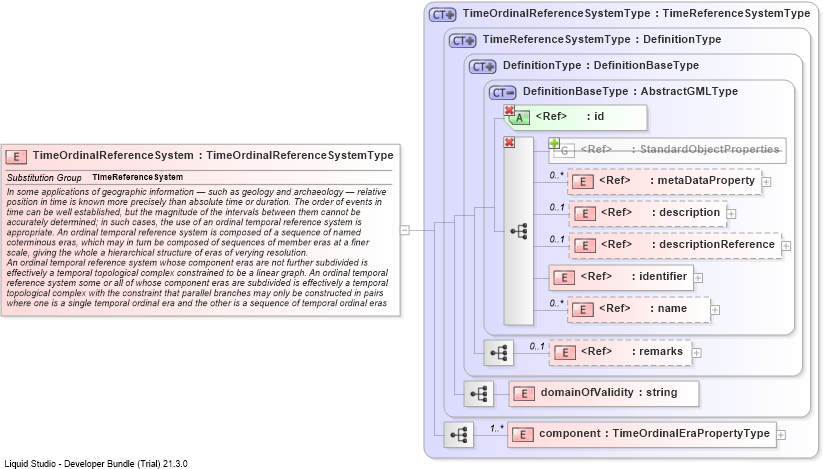
Task: Collapse the DefinitionBaseType CT minus icon
Action: point(502,93)
